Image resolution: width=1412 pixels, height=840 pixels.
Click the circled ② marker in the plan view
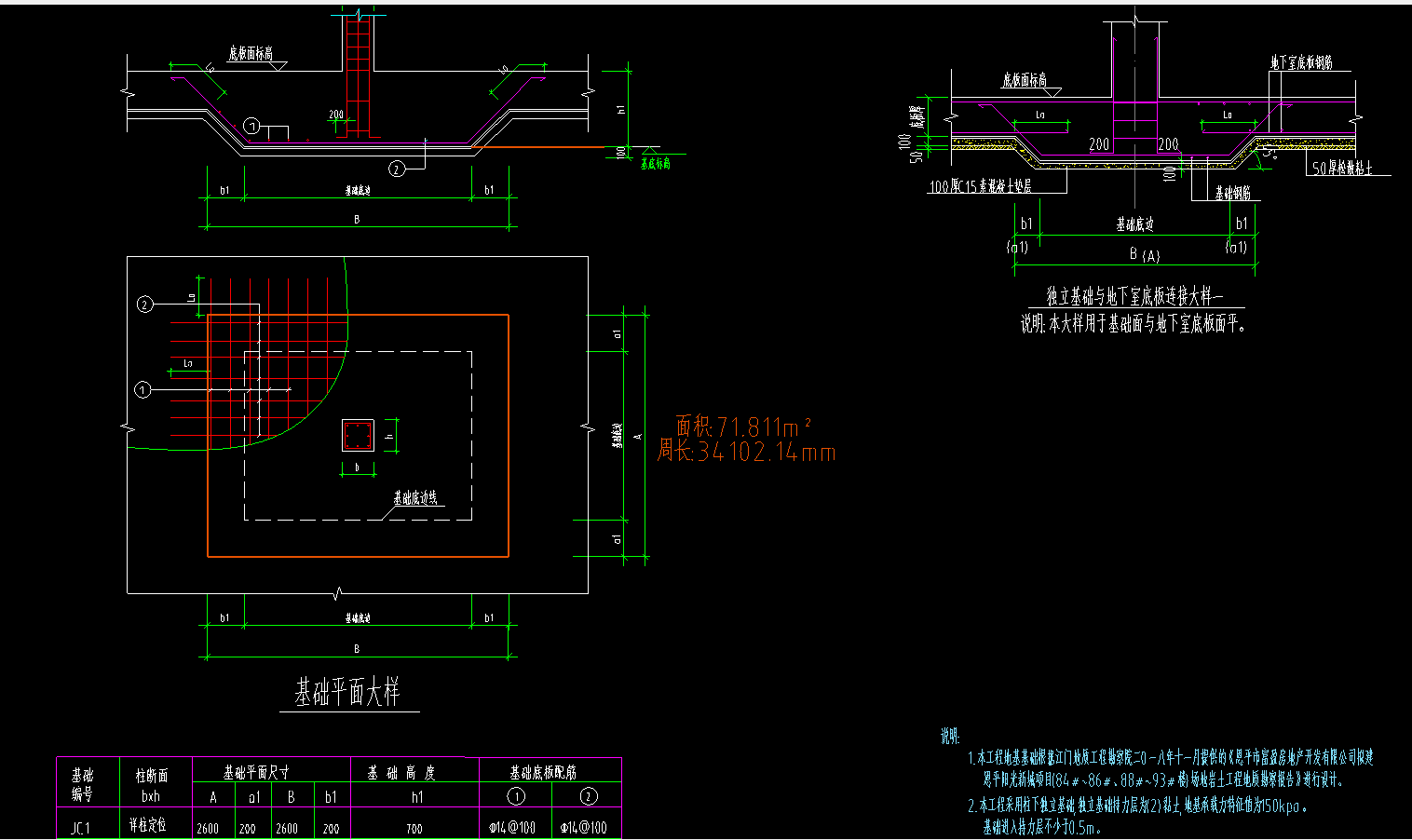click(144, 304)
